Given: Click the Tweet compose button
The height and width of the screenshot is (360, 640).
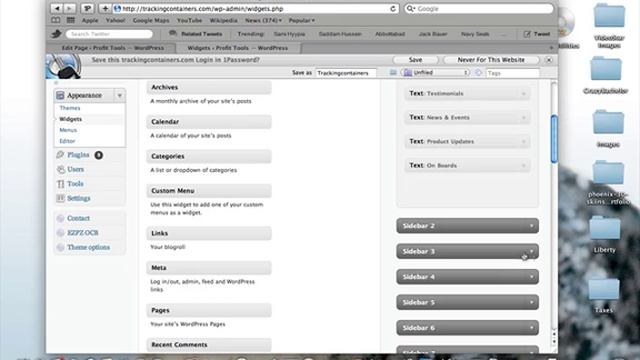Looking at the screenshot, I should (537, 34).
